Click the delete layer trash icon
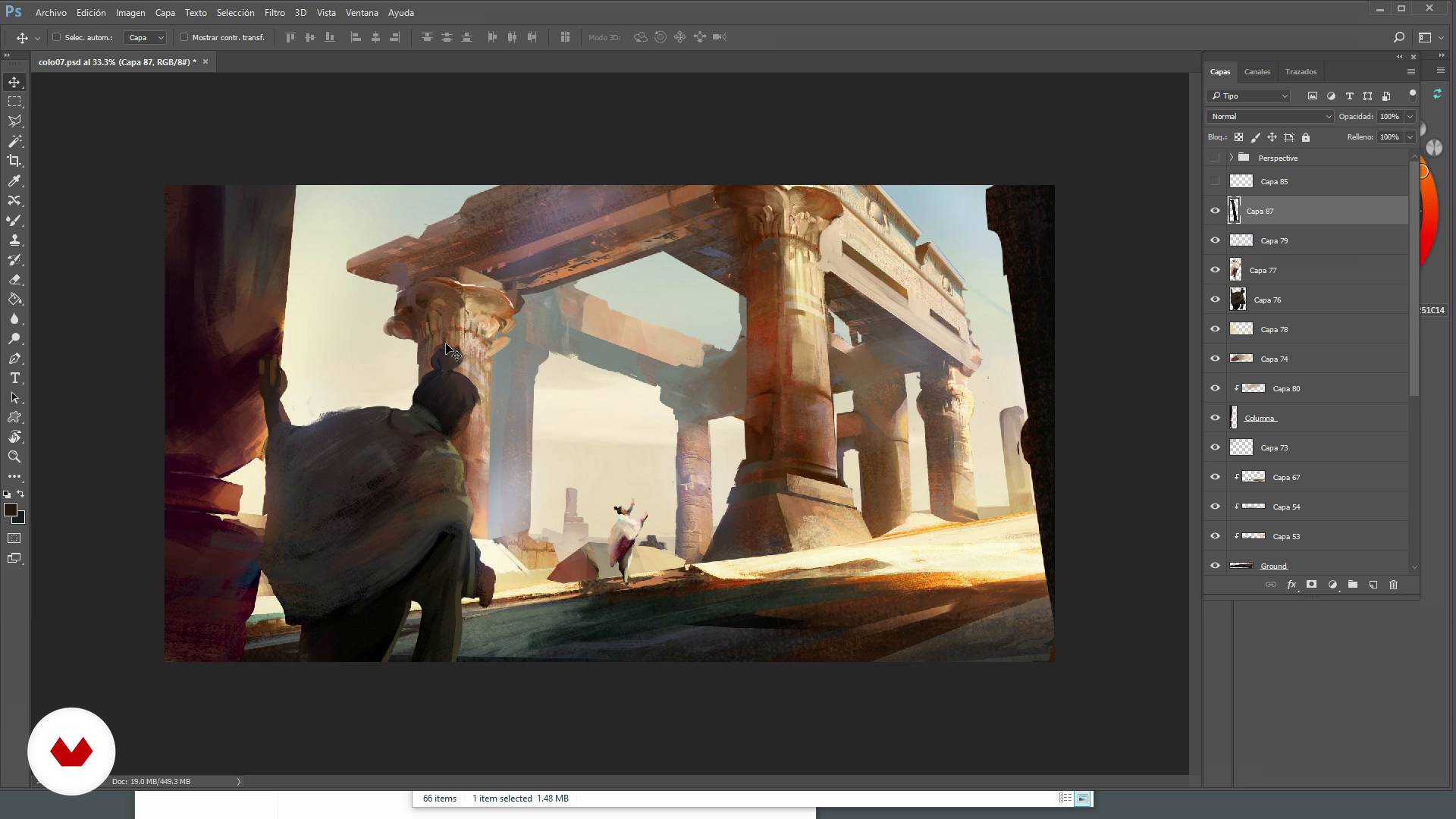 click(1393, 585)
